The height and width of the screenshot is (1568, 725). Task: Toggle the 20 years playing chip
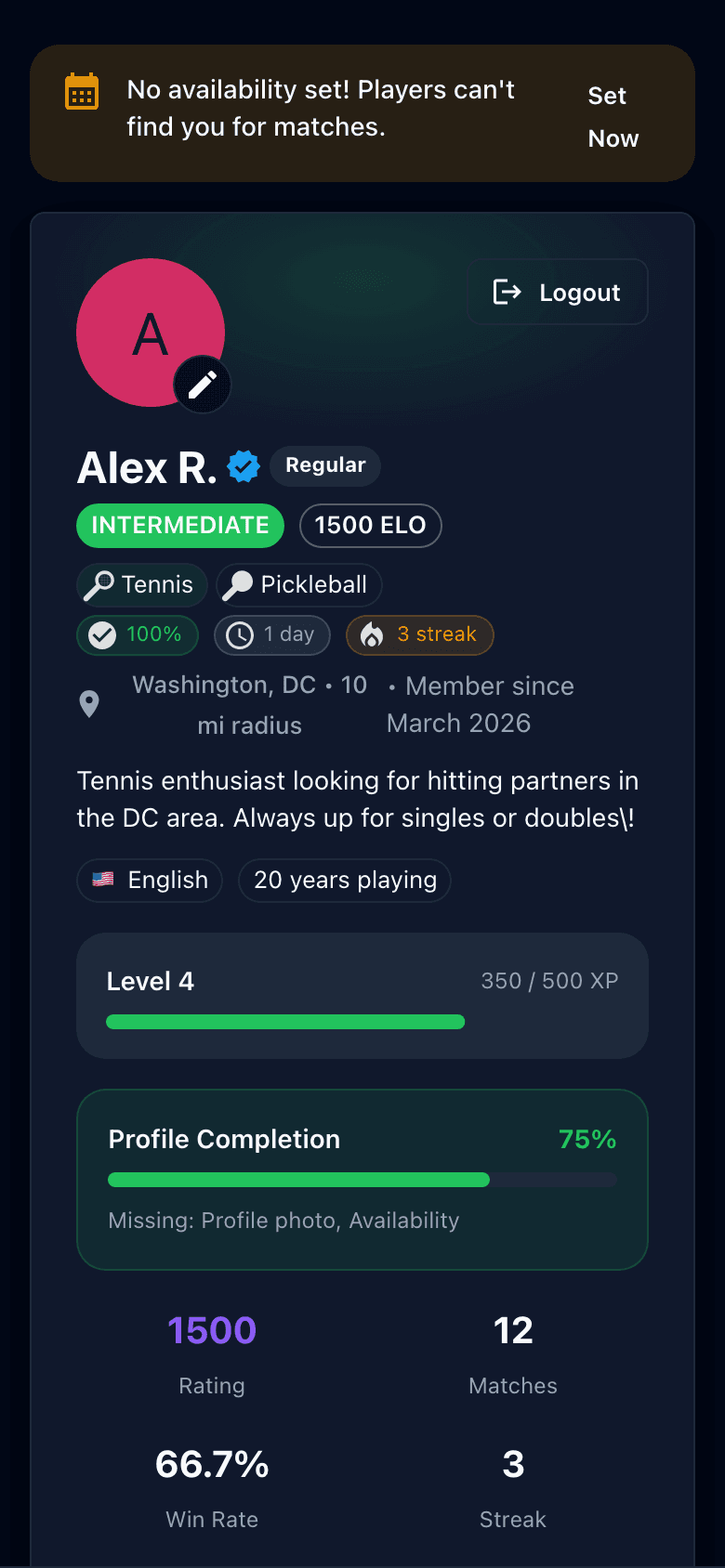(344, 880)
